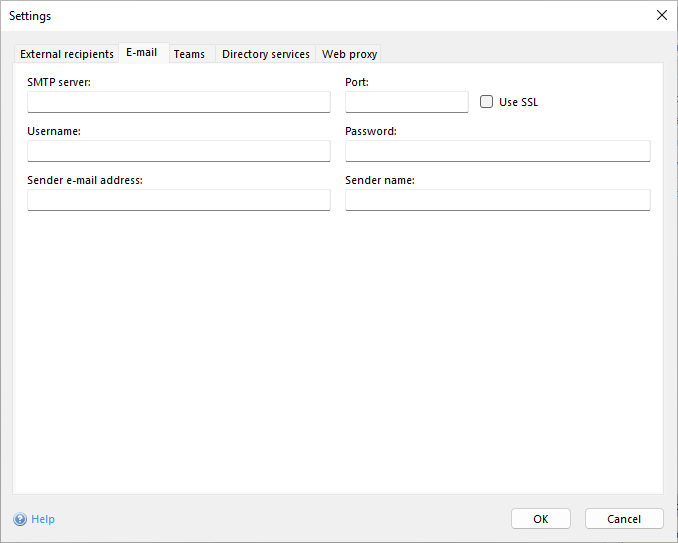Click the Settings title bar text
Viewport: 678px width, 543px height.
click(x=30, y=16)
